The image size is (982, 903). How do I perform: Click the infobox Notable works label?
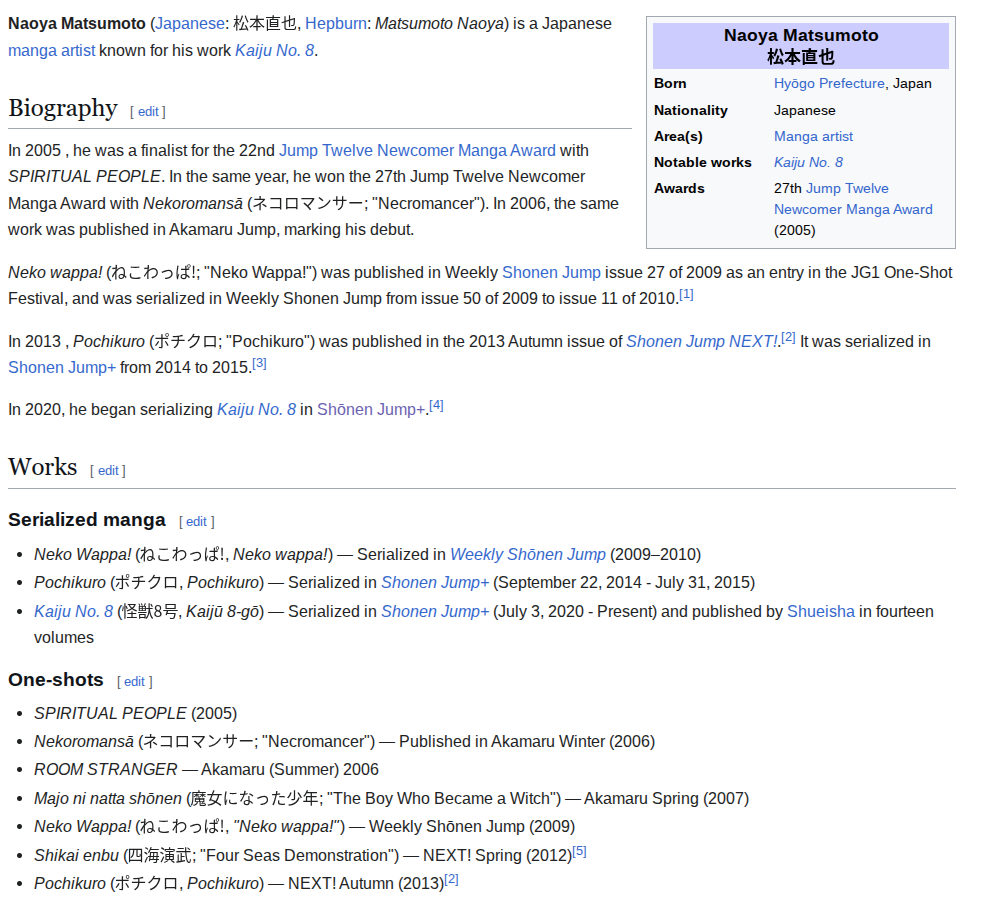(703, 163)
